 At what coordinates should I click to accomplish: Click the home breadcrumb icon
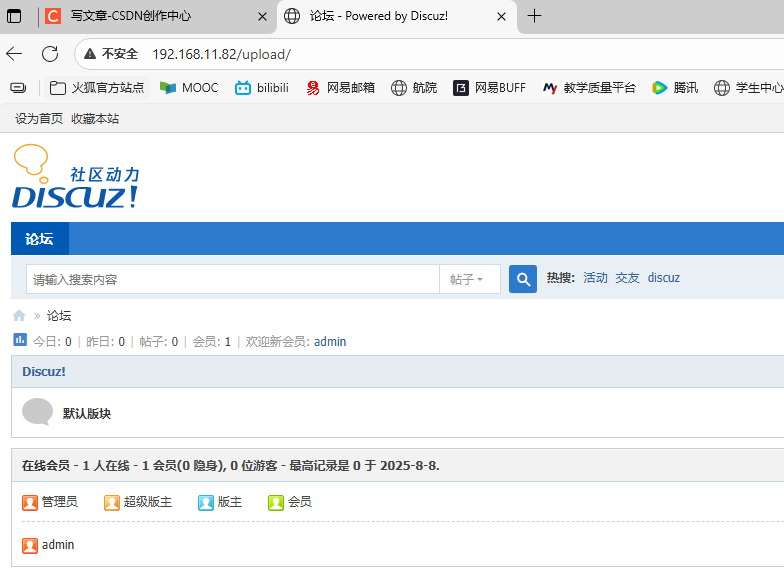(19, 316)
